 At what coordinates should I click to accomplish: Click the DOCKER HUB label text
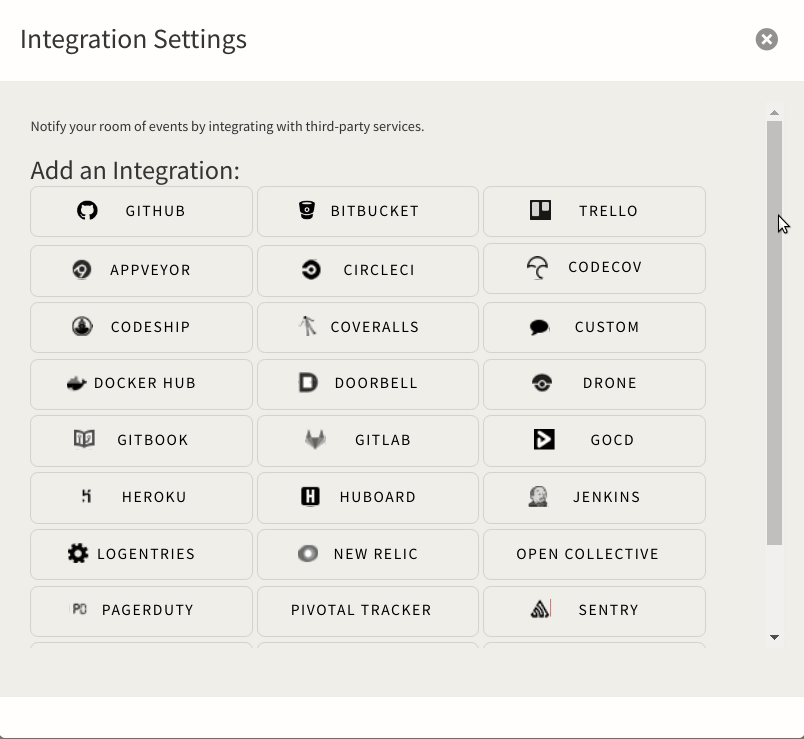(145, 383)
